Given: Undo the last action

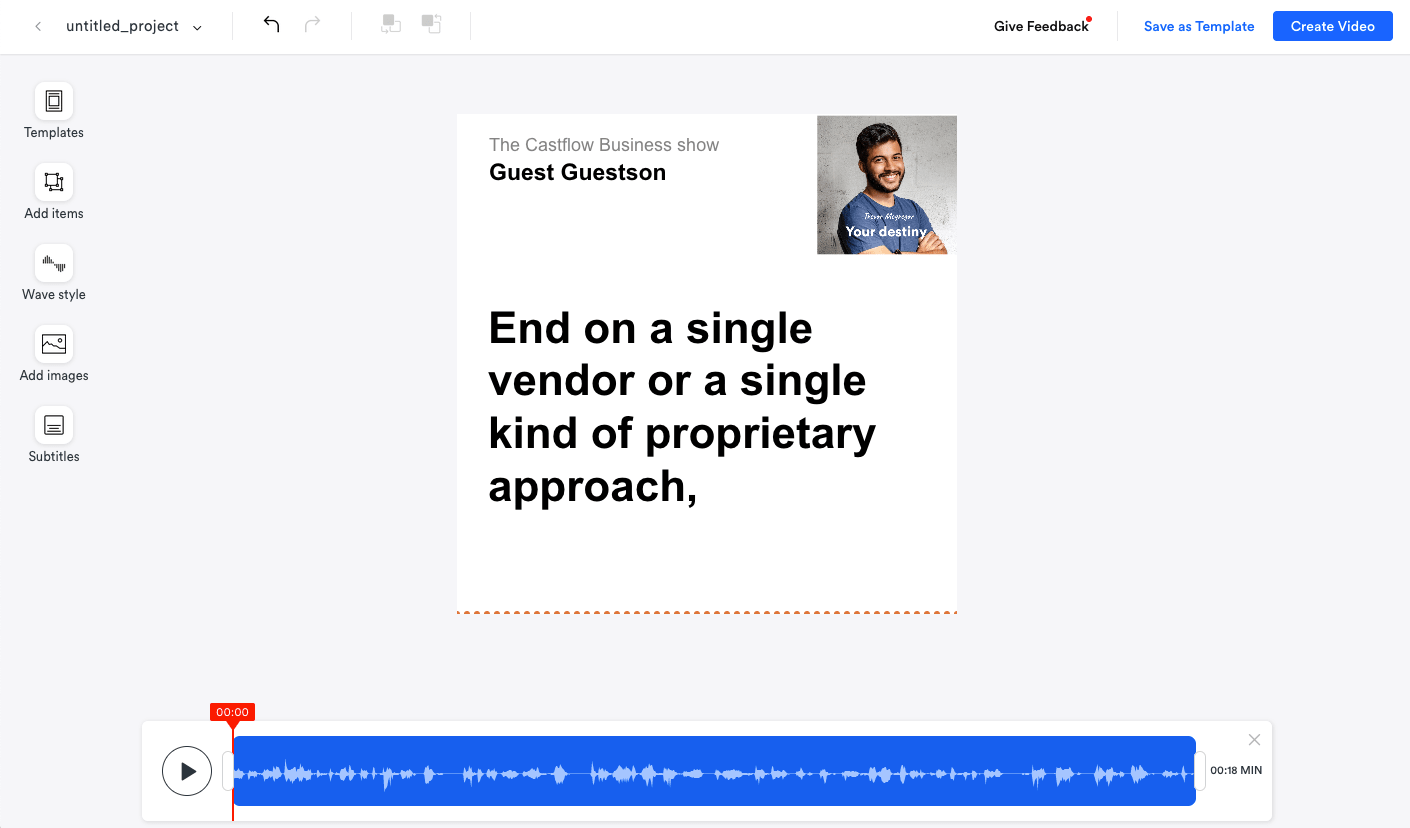Looking at the screenshot, I should (271, 25).
